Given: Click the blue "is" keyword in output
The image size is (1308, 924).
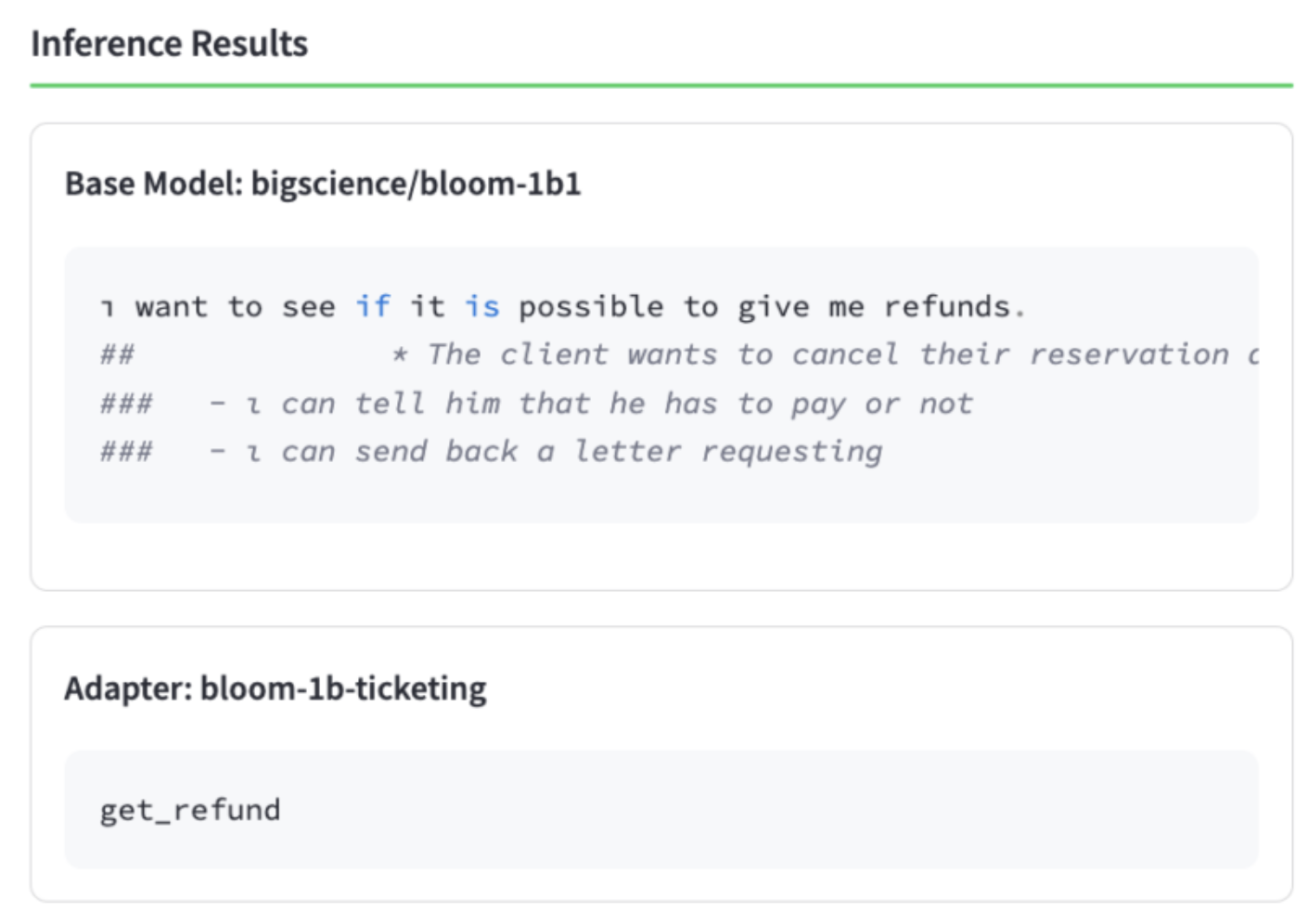Looking at the screenshot, I should coord(481,306).
